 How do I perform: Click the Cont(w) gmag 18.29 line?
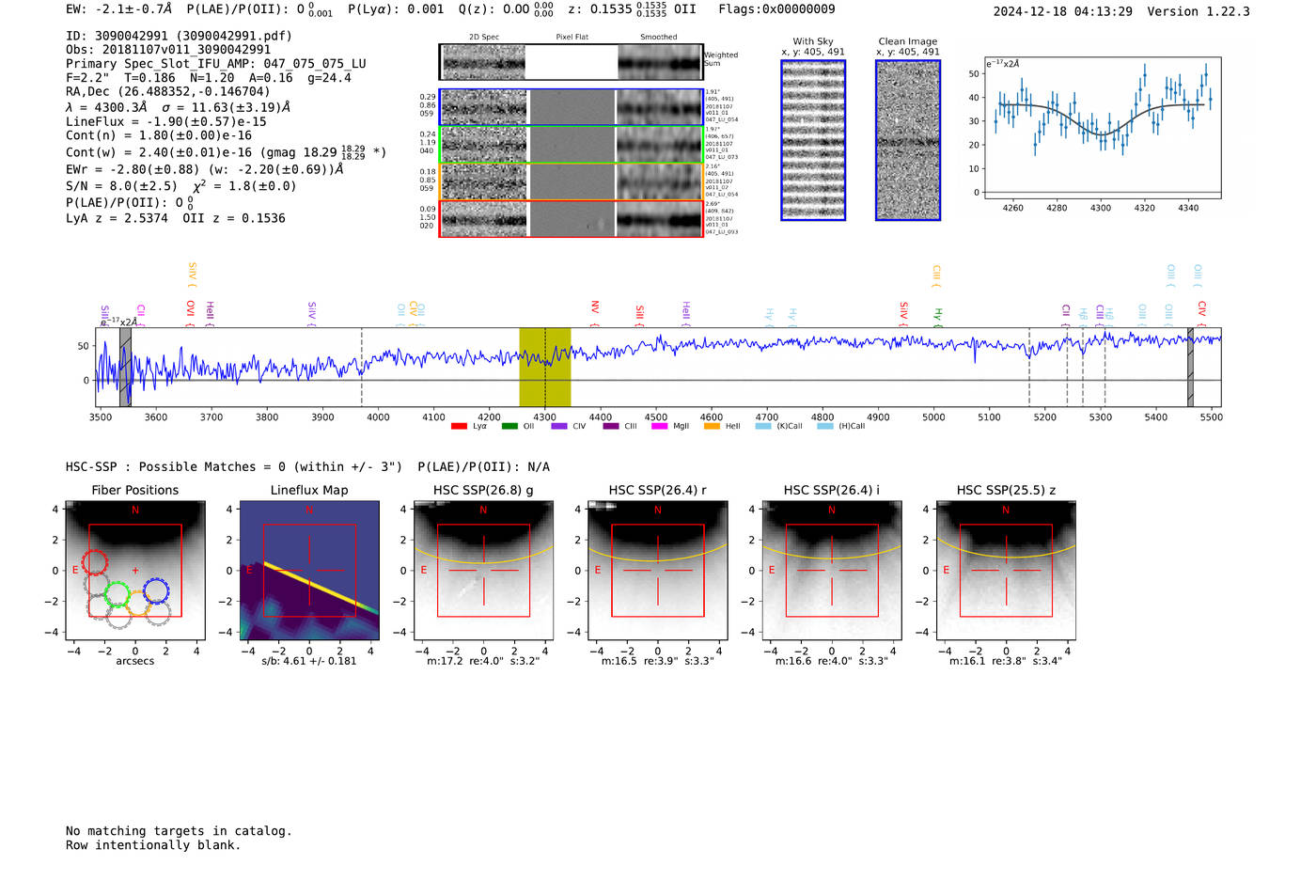[226, 151]
